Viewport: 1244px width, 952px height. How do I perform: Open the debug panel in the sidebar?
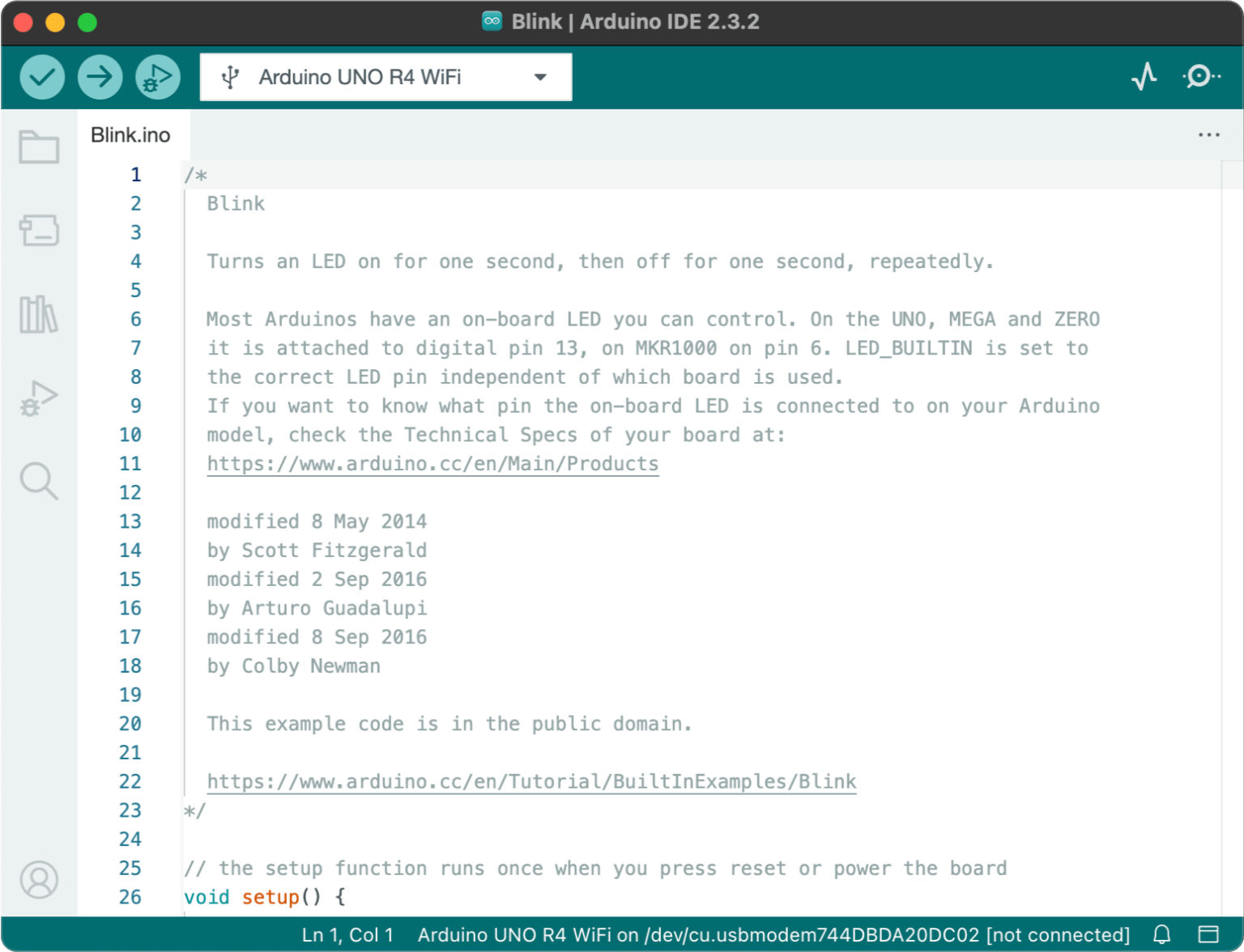(x=39, y=397)
